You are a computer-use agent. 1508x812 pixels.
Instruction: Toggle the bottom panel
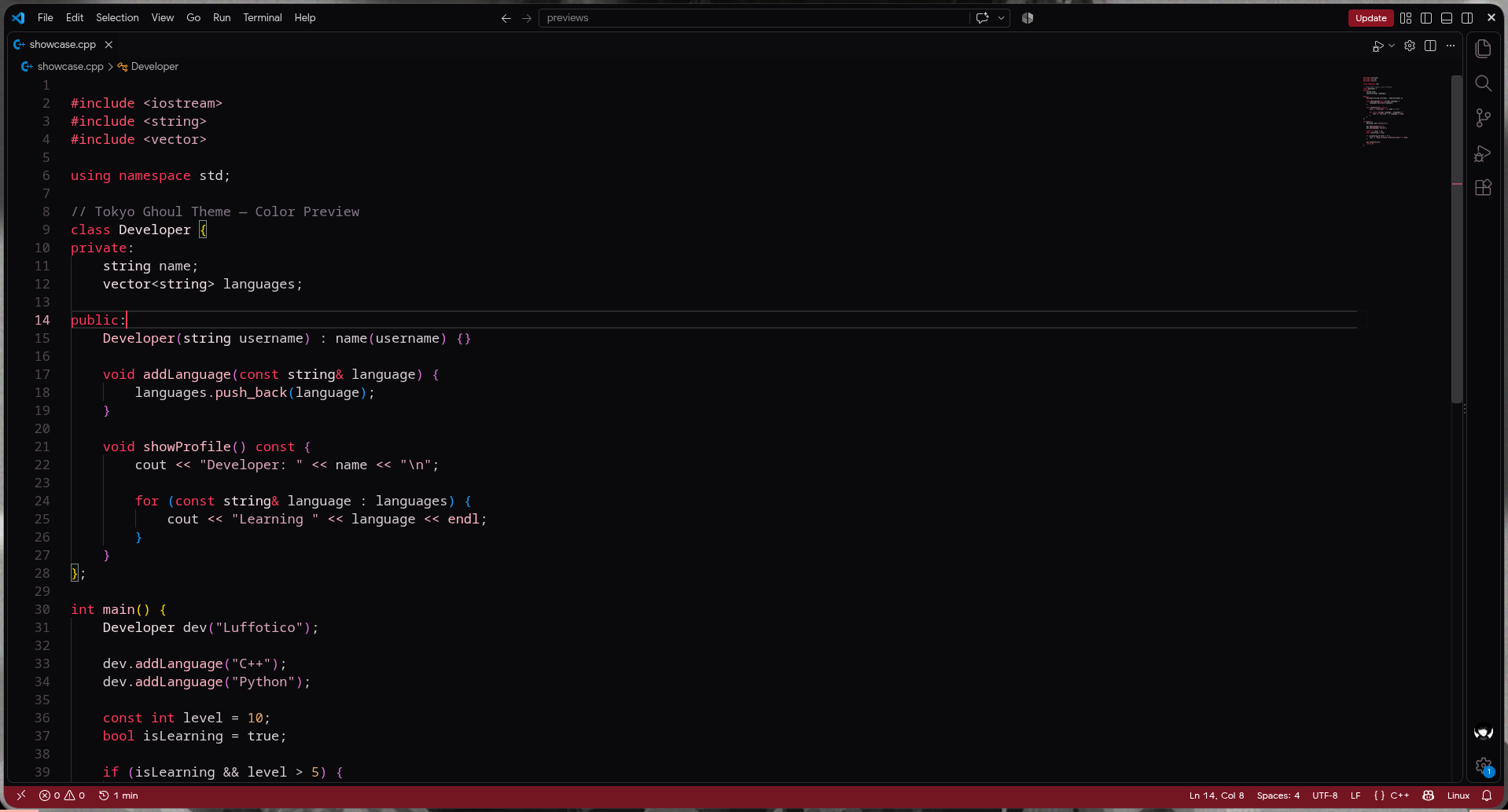point(1447,18)
